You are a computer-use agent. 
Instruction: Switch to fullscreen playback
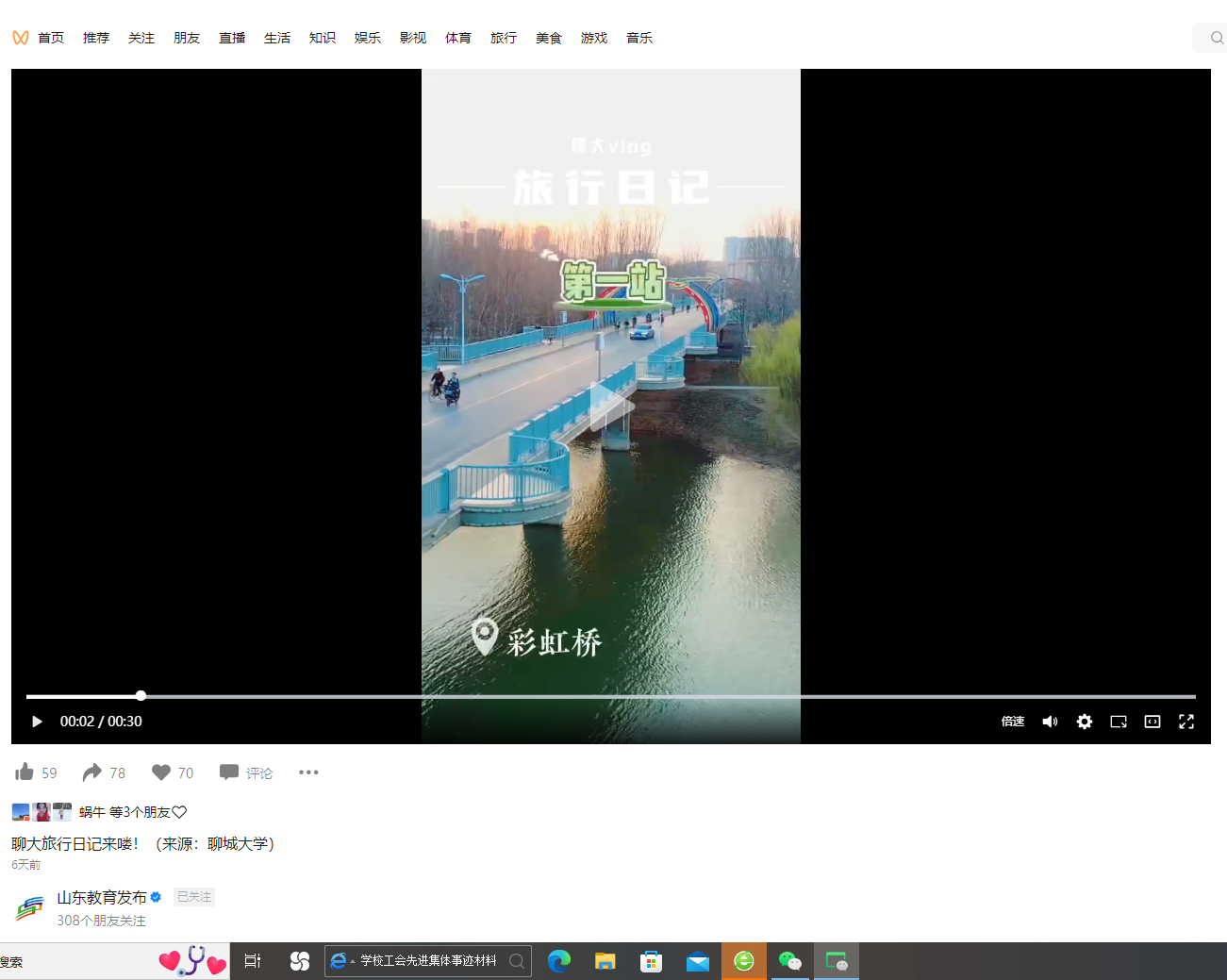[1186, 721]
